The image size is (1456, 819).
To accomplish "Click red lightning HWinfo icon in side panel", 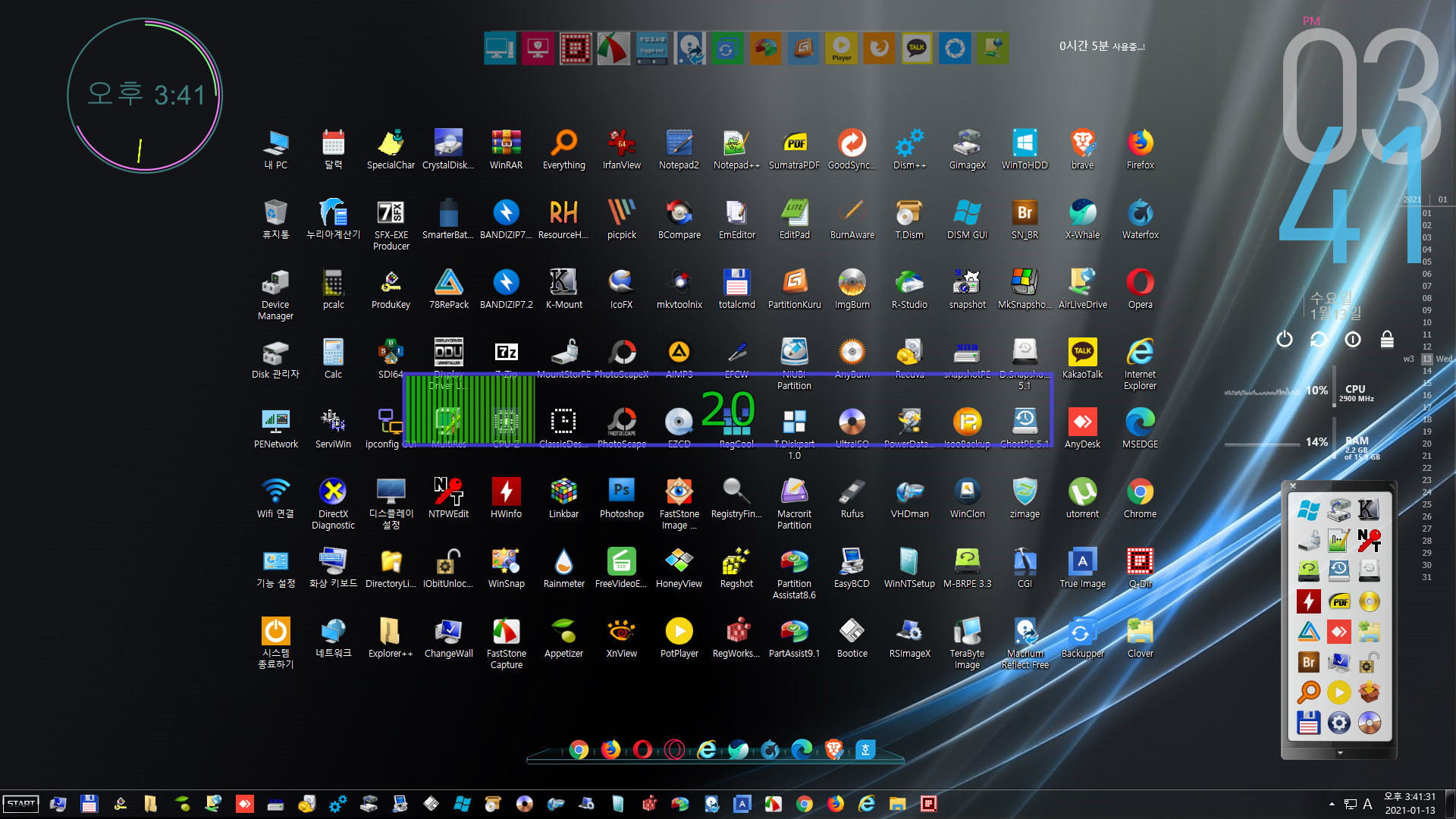I will pyautogui.click(x=1308, y=601).
